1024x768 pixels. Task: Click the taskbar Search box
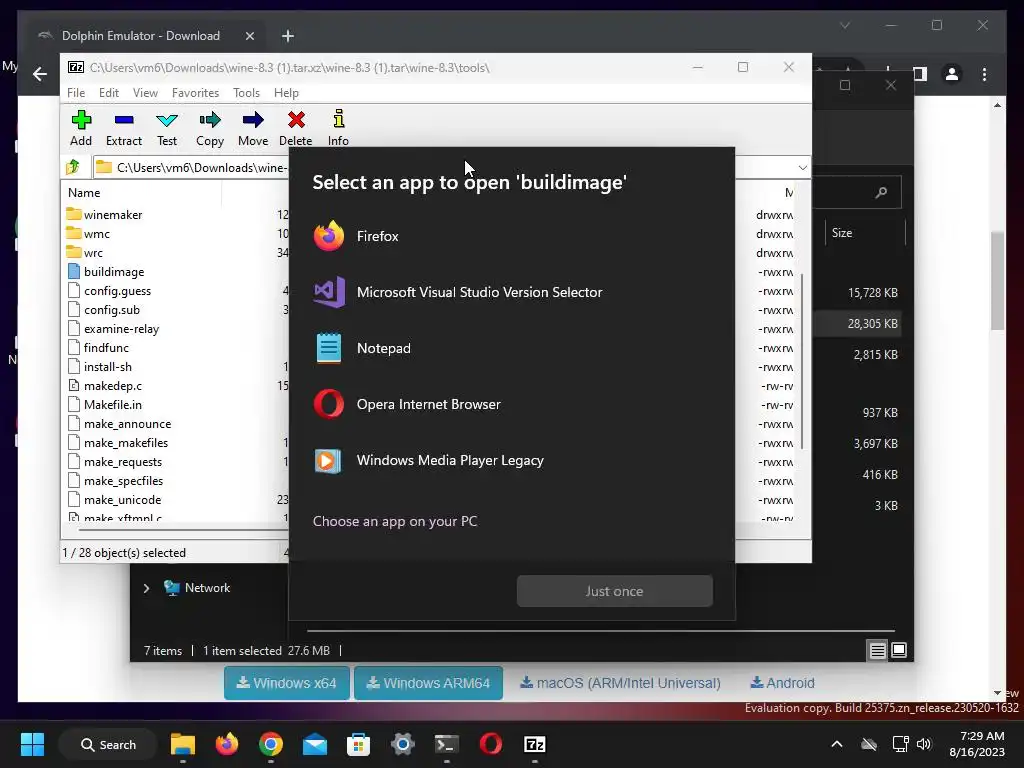click(108, 744)
